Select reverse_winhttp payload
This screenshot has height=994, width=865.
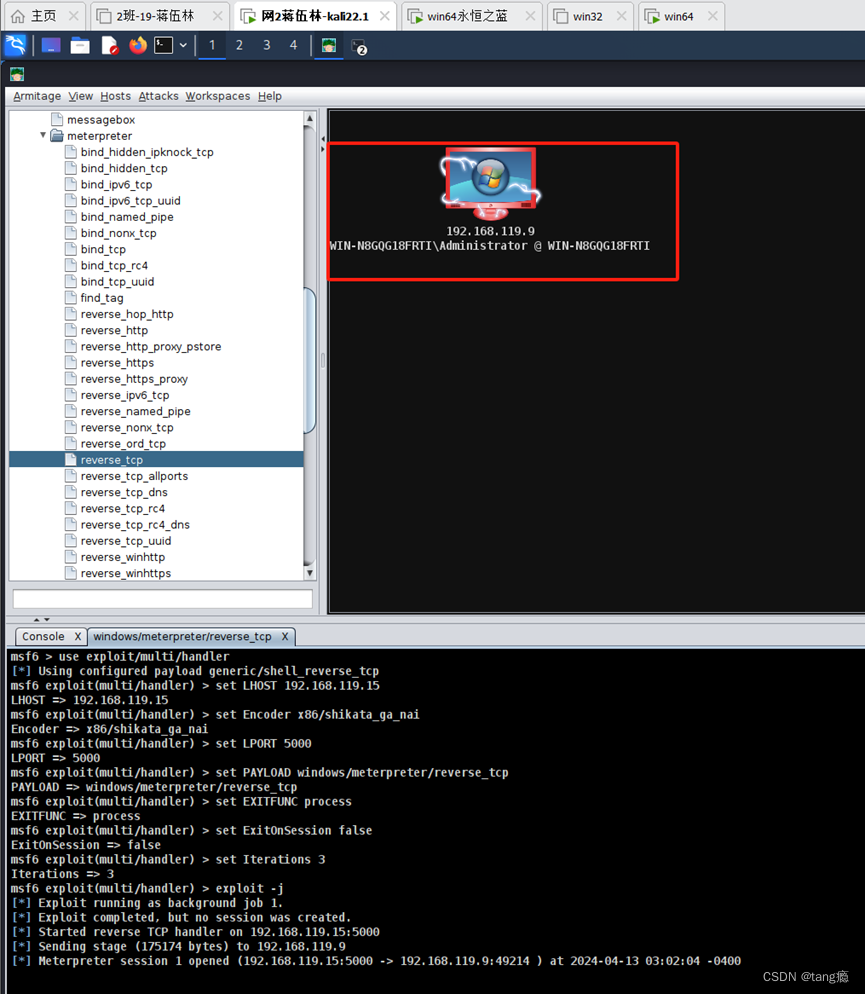122,557
